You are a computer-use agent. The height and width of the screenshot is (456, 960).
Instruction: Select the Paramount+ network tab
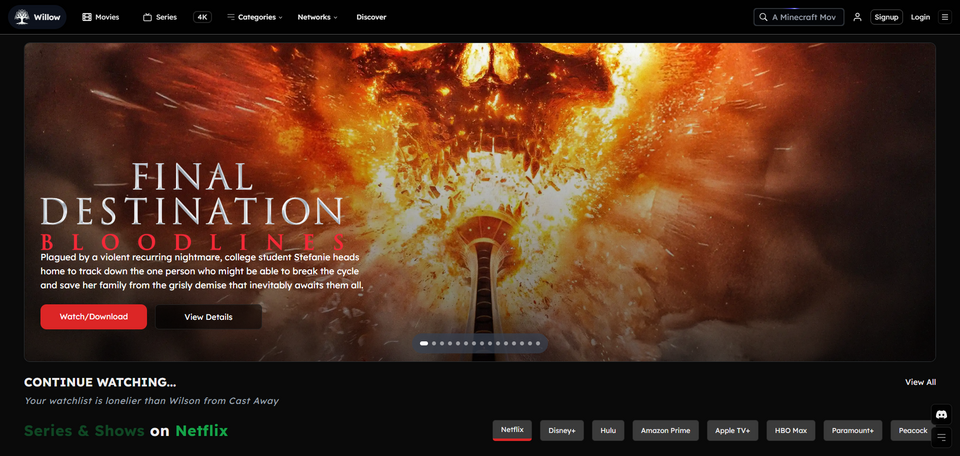point(852,430)
